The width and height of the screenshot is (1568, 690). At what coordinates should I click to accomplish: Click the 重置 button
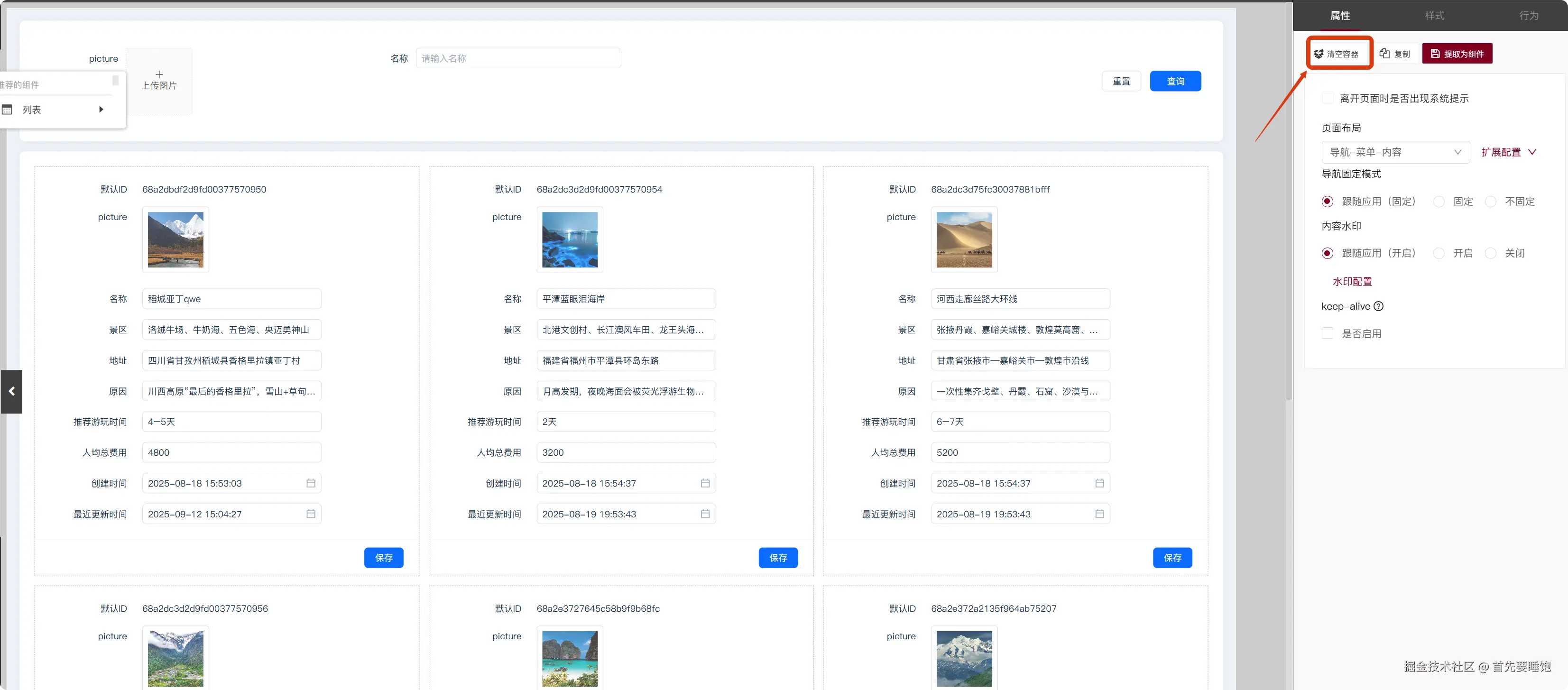point(1121,82)
